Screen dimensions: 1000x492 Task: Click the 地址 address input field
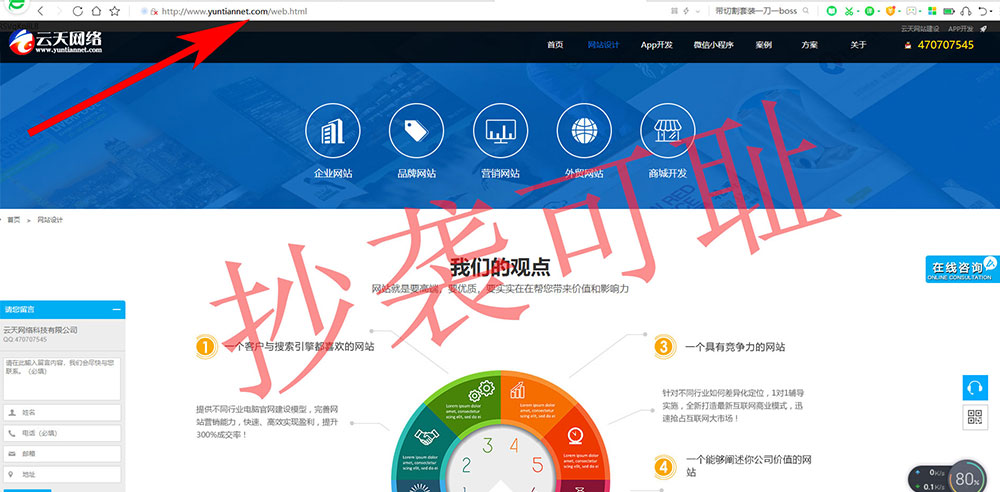62,475
